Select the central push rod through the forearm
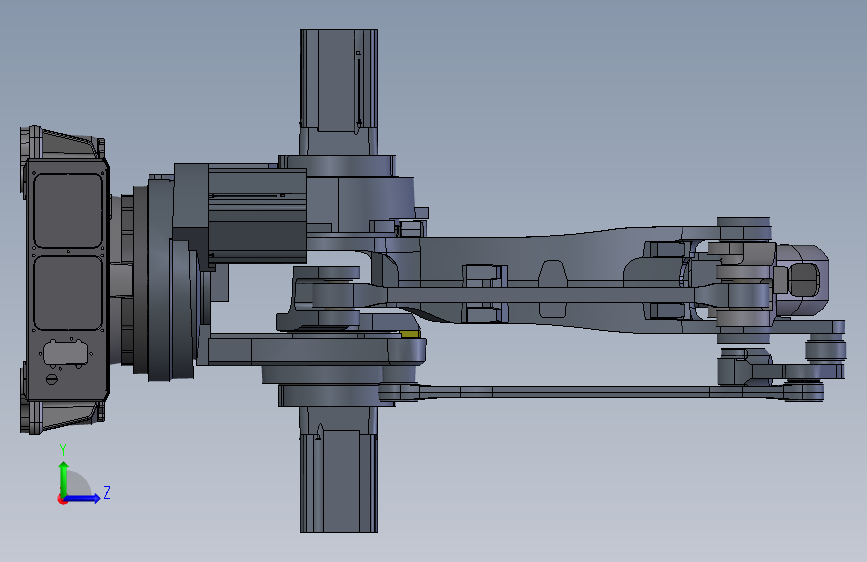 click(x=539, y=294)
